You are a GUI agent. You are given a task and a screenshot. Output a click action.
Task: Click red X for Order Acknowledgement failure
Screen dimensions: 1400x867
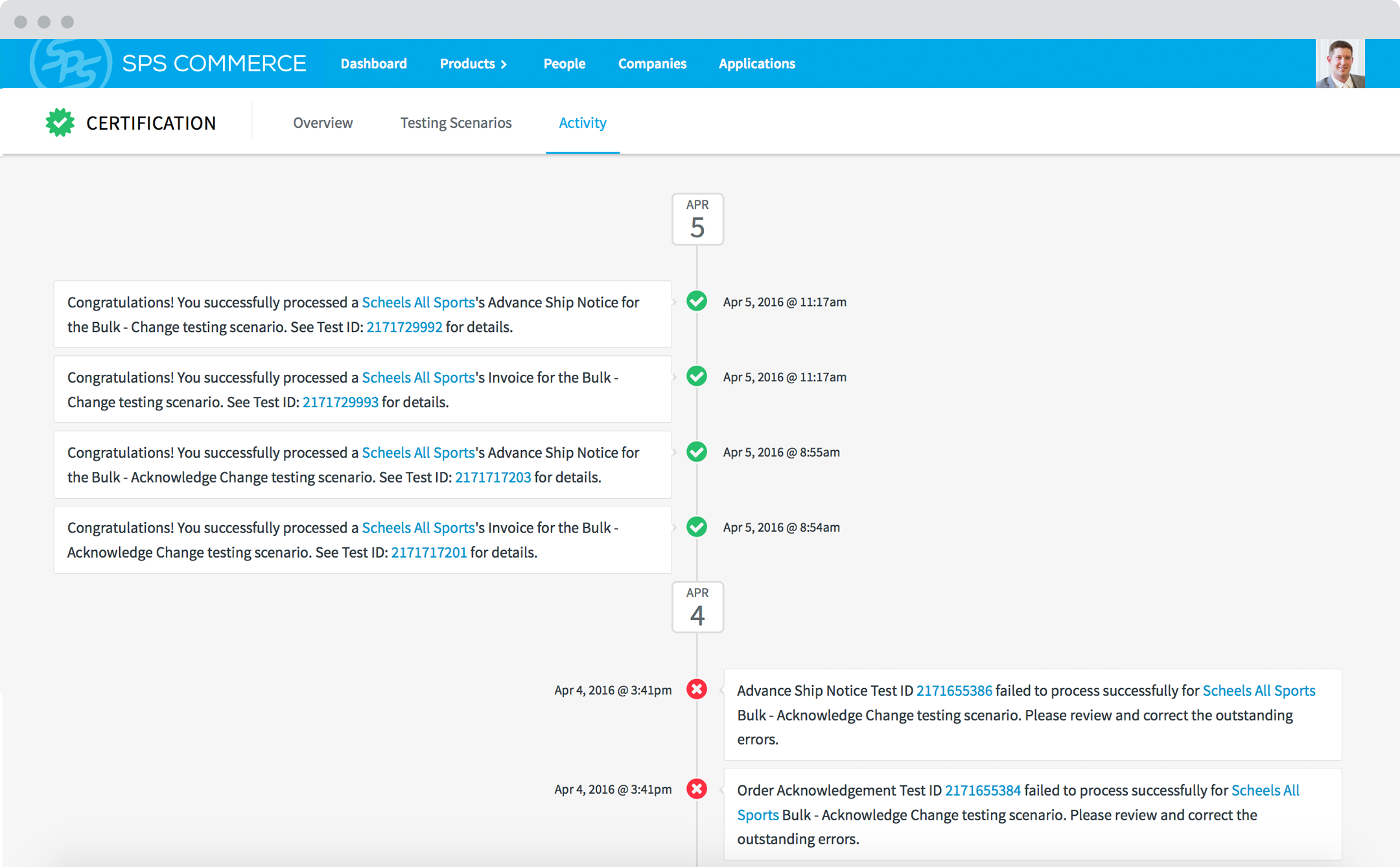(697, 789)
